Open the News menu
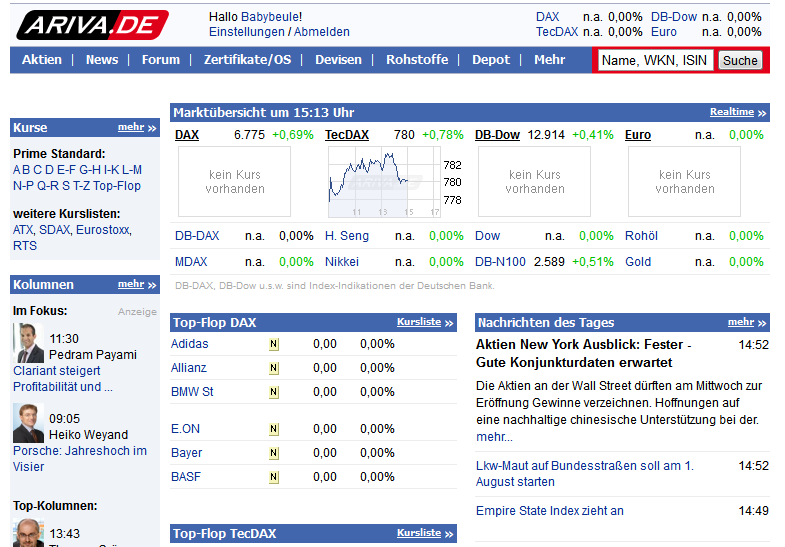785x547 pixels. [102, 60]
